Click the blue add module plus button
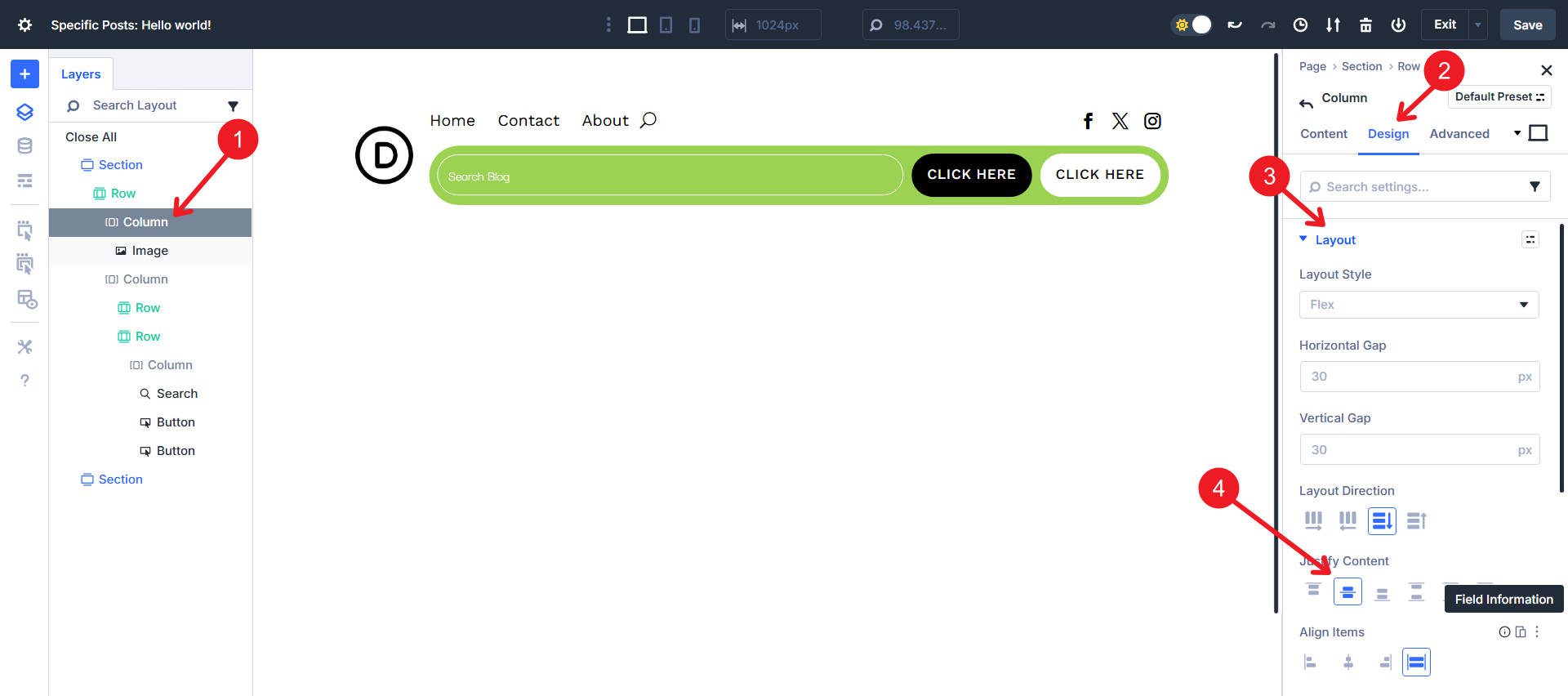The width and height of the screenshot is (1568, 696). tap(24, 74)
